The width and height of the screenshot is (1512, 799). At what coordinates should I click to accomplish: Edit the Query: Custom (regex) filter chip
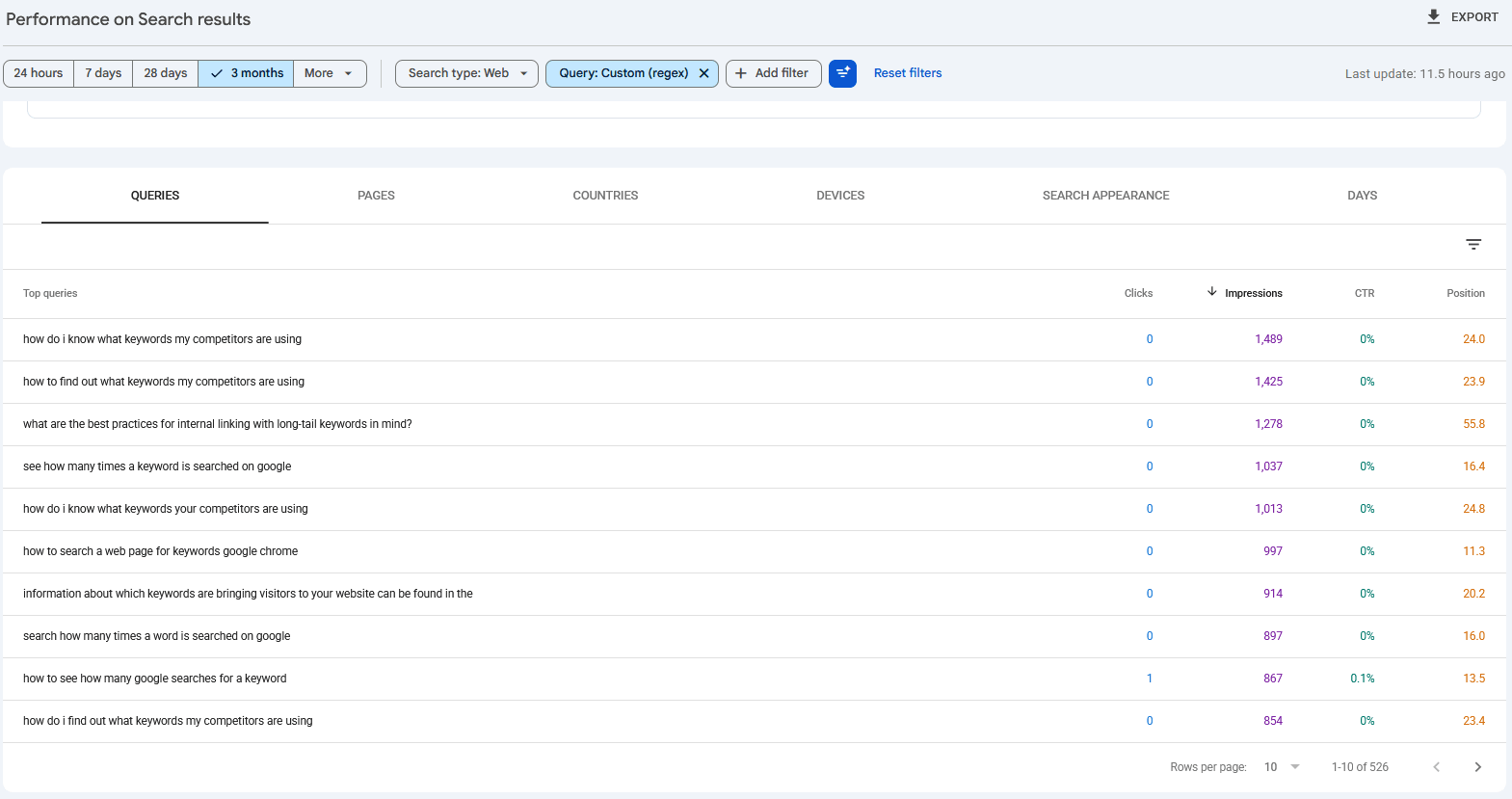coord(623,73)
